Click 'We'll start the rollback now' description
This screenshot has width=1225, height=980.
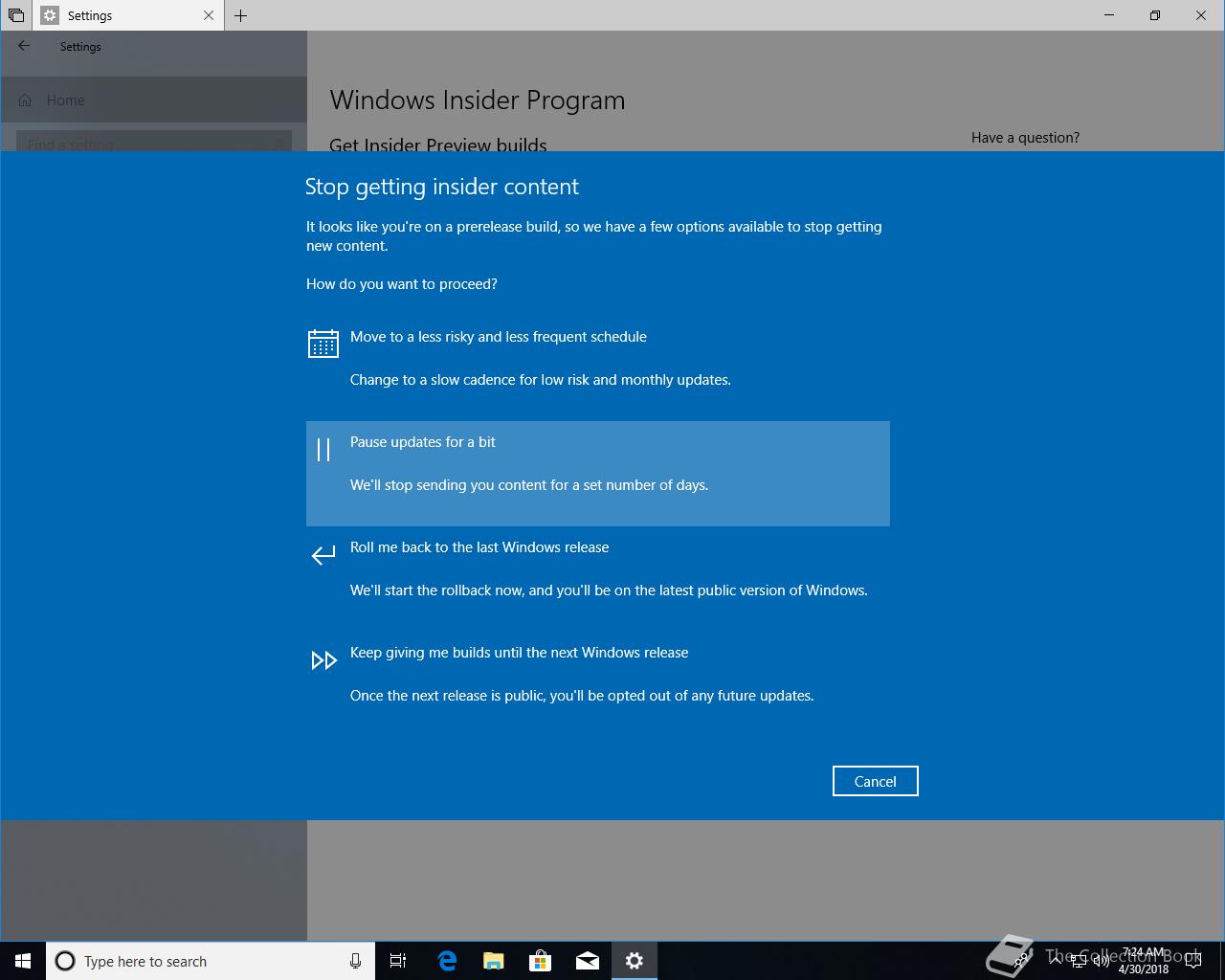[x=609, y=590]
